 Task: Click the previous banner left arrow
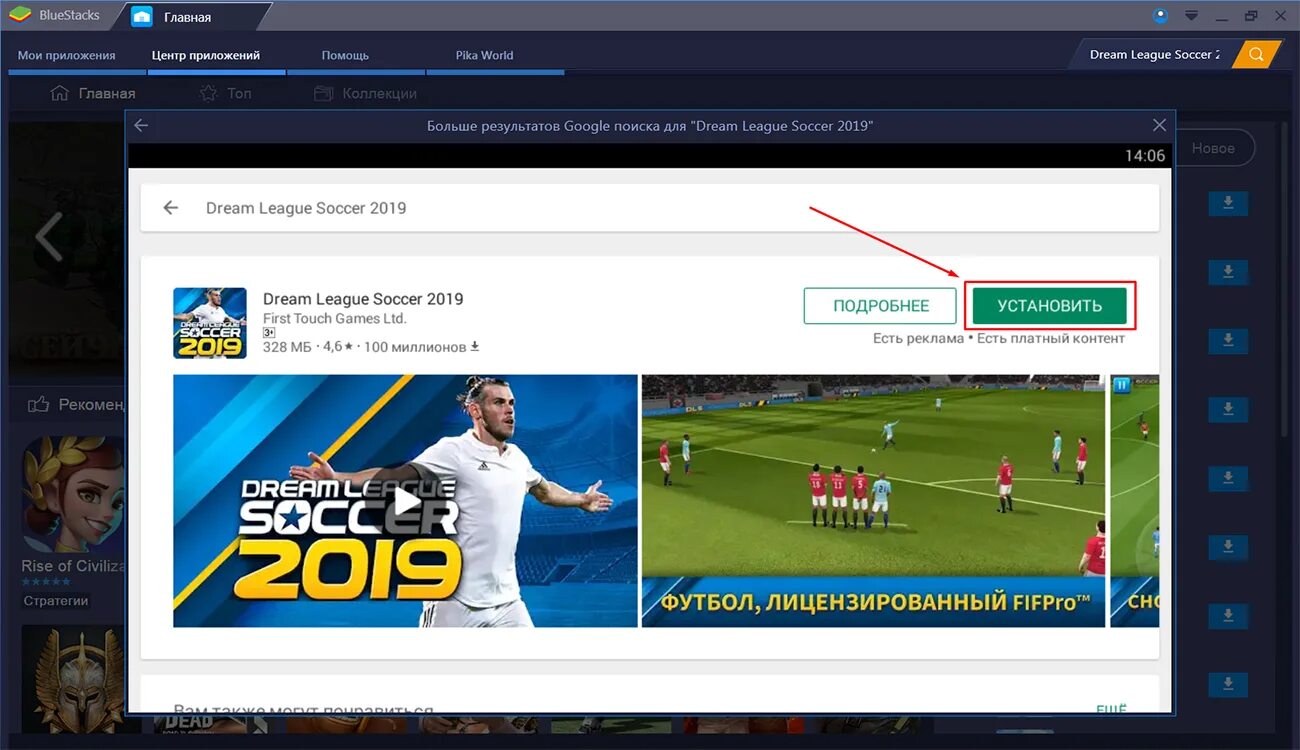(48, 238)
